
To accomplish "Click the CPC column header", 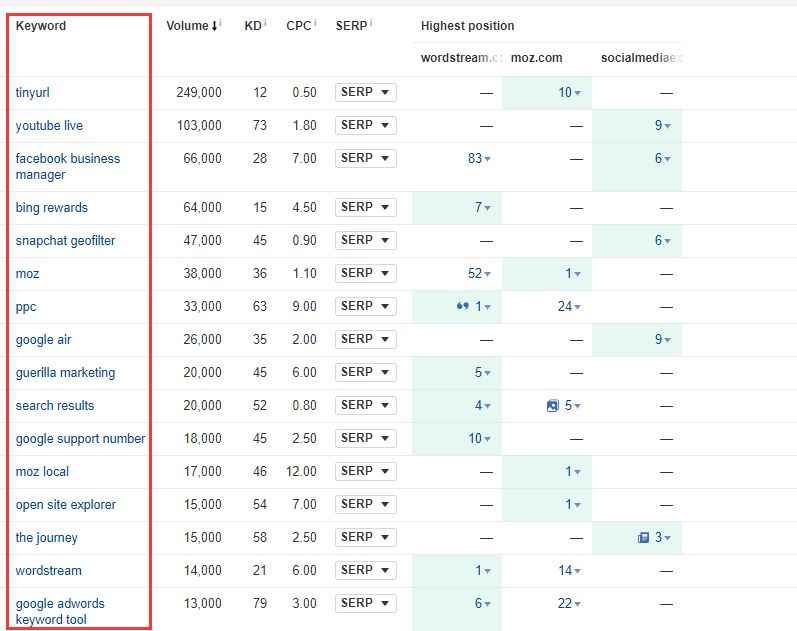I will click(x=298, y=26).
